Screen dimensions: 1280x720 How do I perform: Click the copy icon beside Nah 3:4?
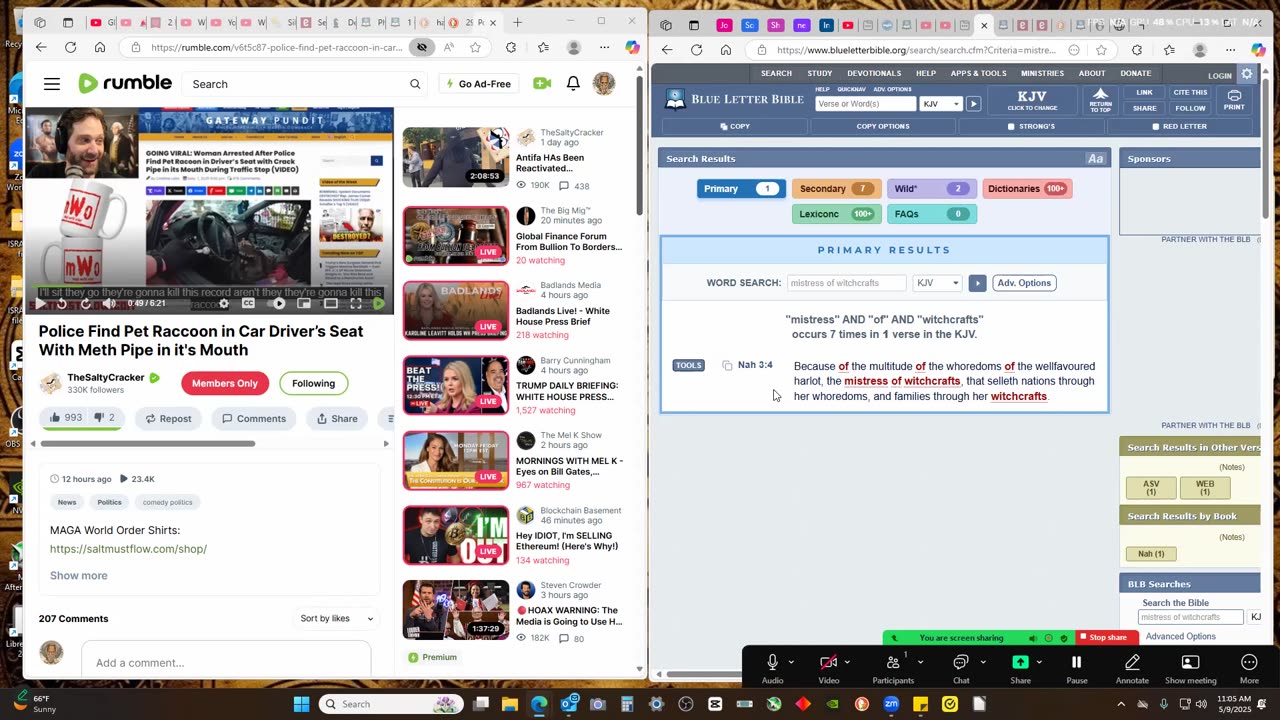coord(727,366)
